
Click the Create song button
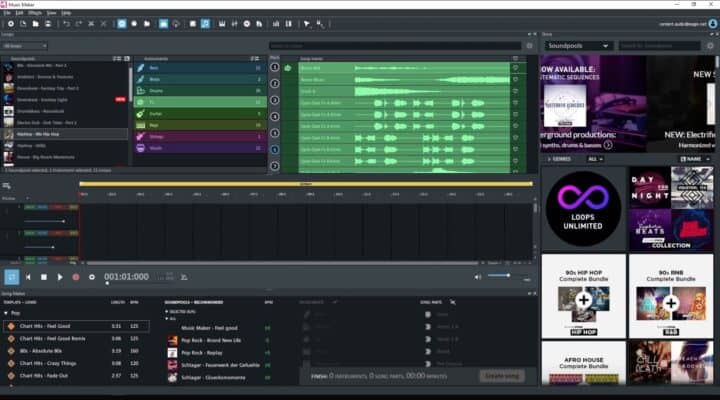502,375
